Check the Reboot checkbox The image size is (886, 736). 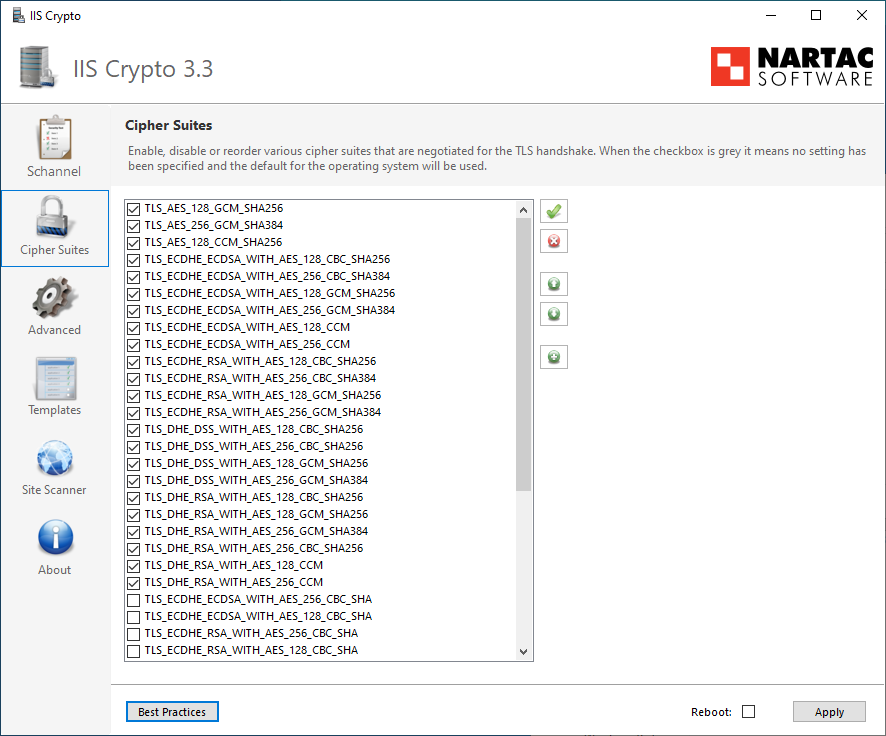pyautogui.click(x=748, y=712)
